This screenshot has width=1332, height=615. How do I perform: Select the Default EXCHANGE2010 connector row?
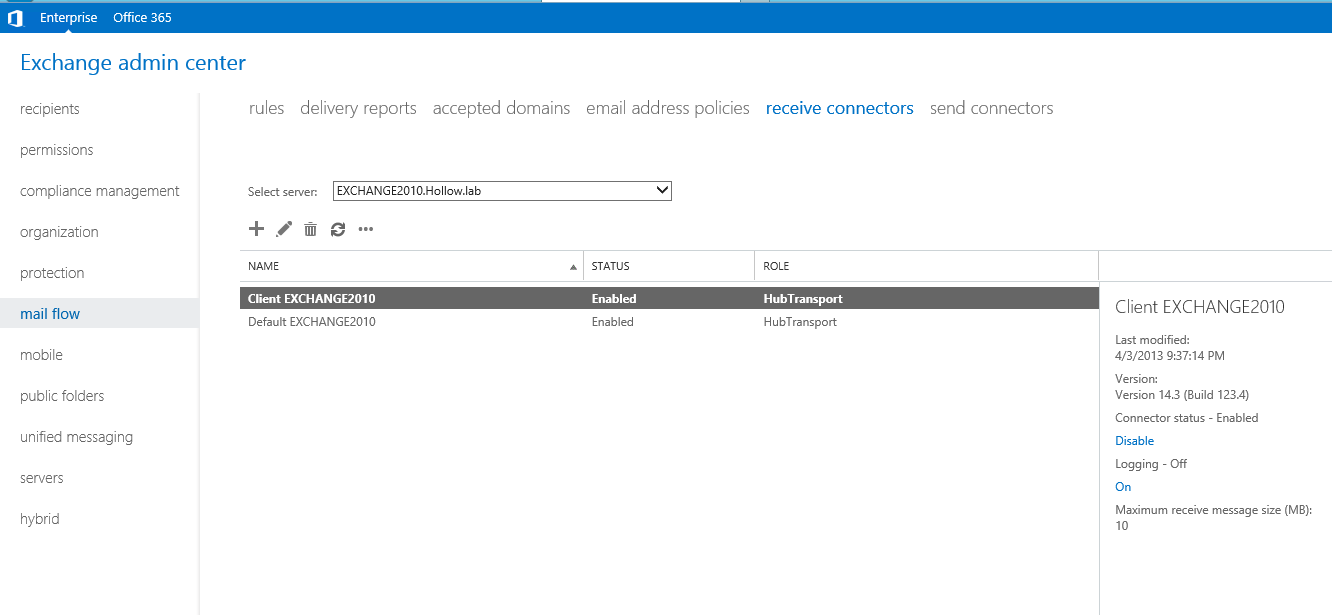(312, 322)
